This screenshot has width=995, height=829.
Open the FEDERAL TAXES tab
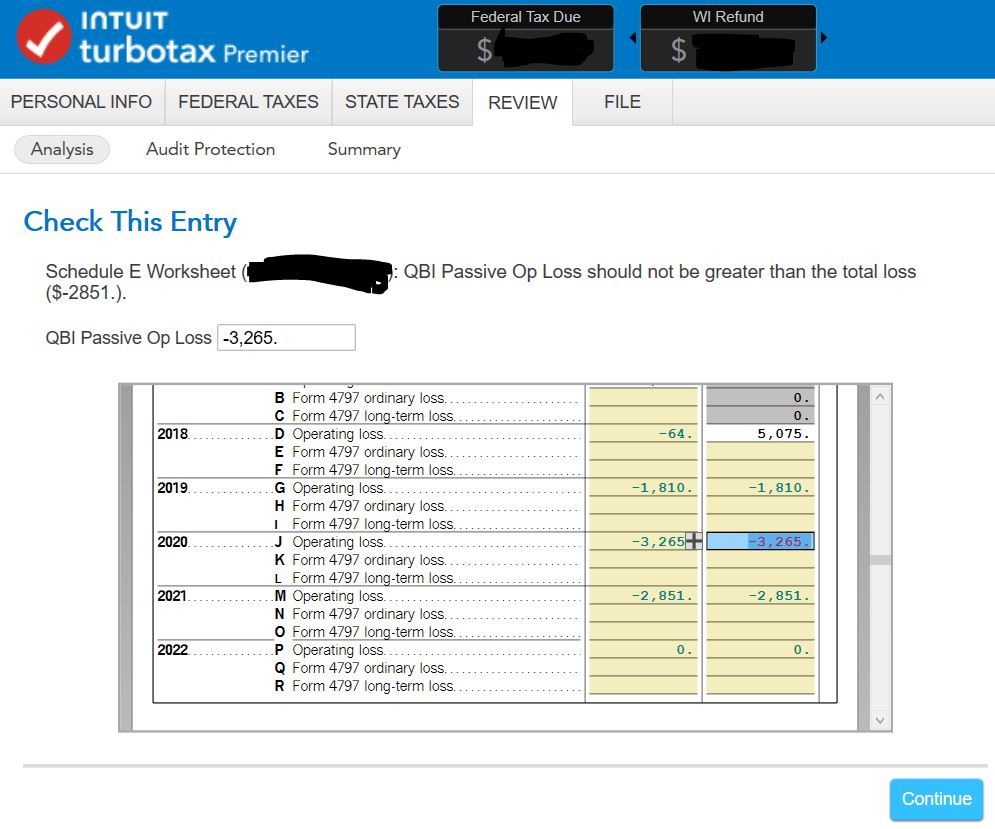click(x=248, y=102)
